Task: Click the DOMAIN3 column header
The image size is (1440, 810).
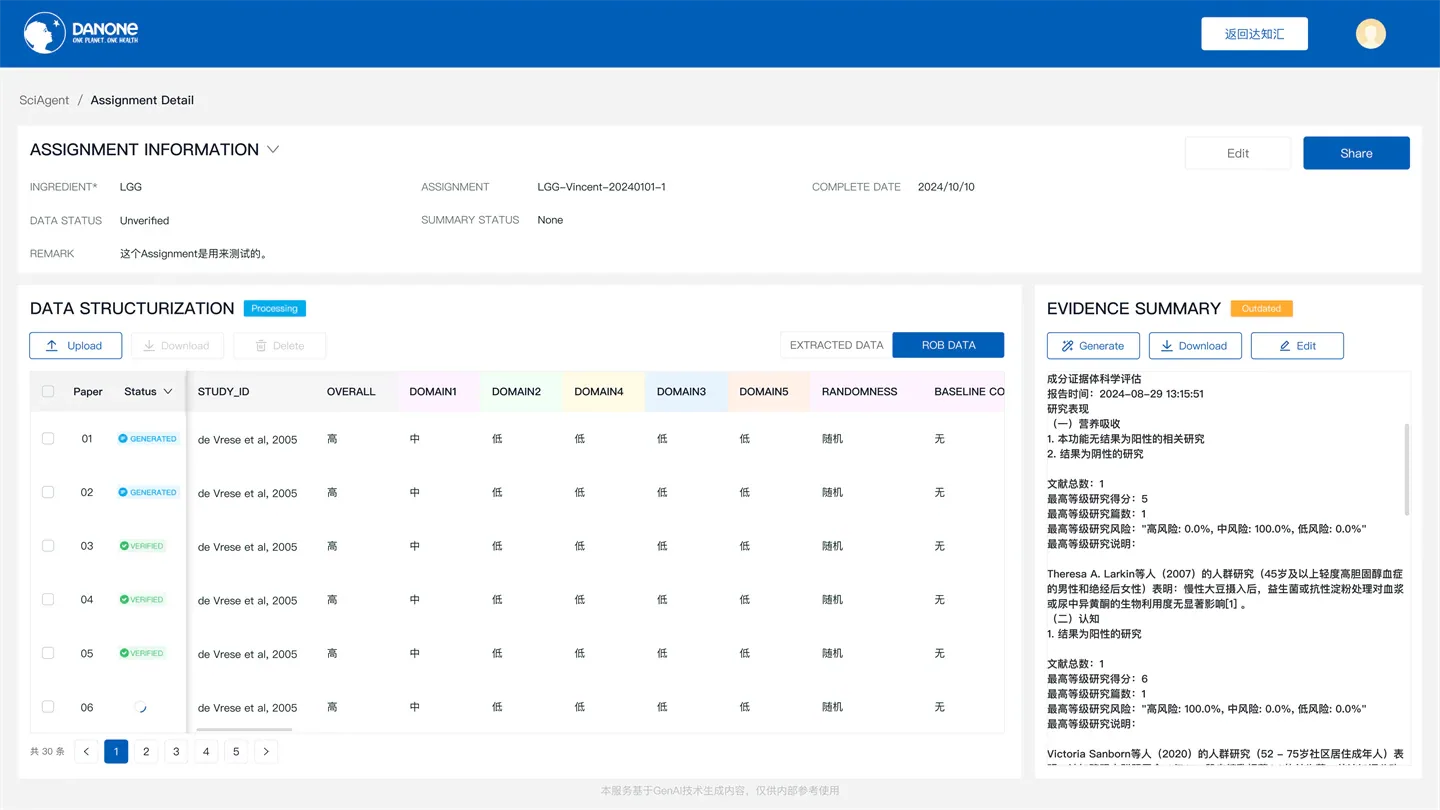Action: 681,391
